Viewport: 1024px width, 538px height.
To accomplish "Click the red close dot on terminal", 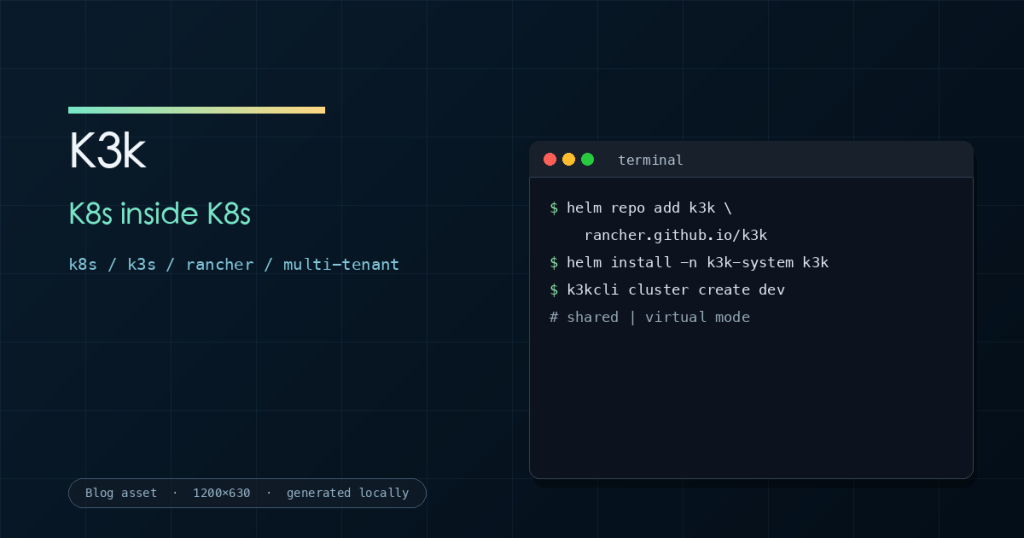I will click(x=550, y=159).
